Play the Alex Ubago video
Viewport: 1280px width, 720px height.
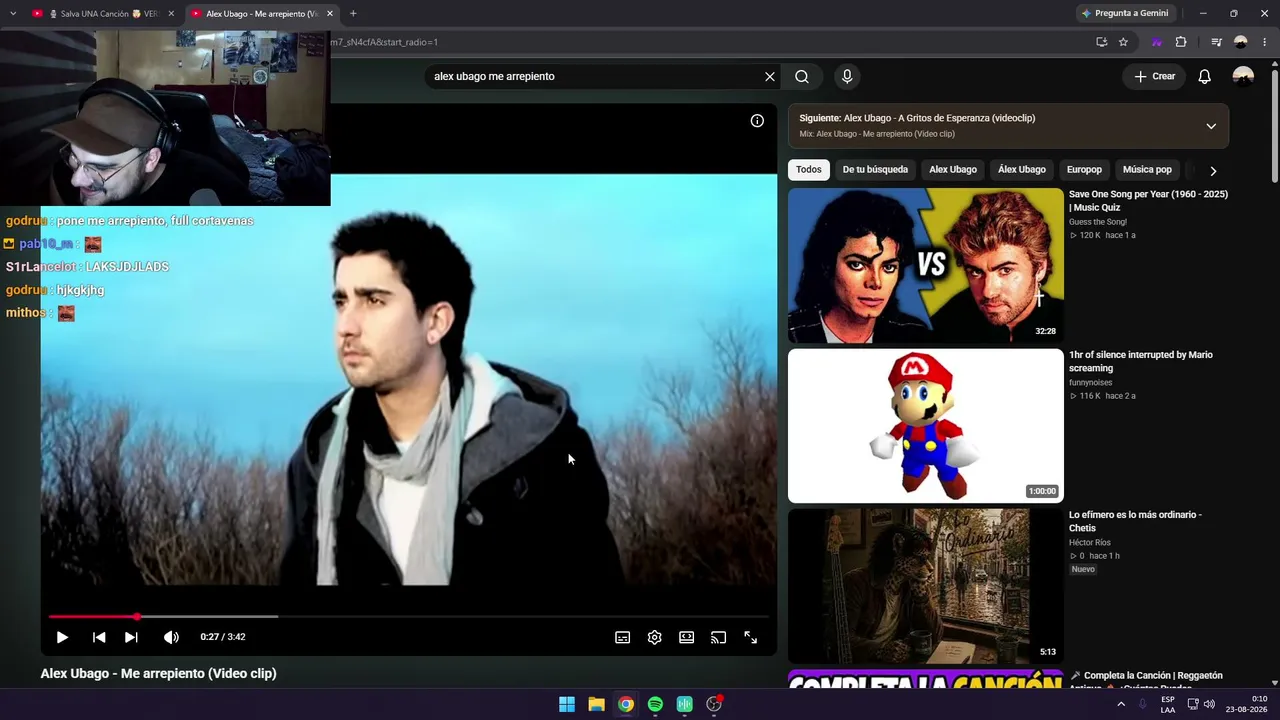pyautogui.click(x=62, y=637)
